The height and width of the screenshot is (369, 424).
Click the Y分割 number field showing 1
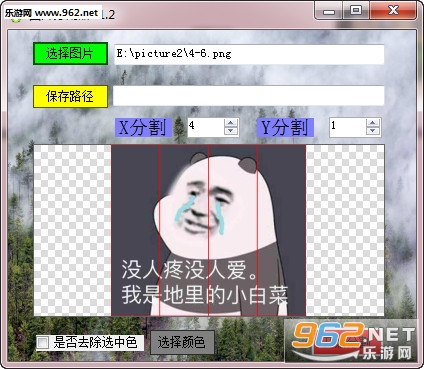coord(348,127)
